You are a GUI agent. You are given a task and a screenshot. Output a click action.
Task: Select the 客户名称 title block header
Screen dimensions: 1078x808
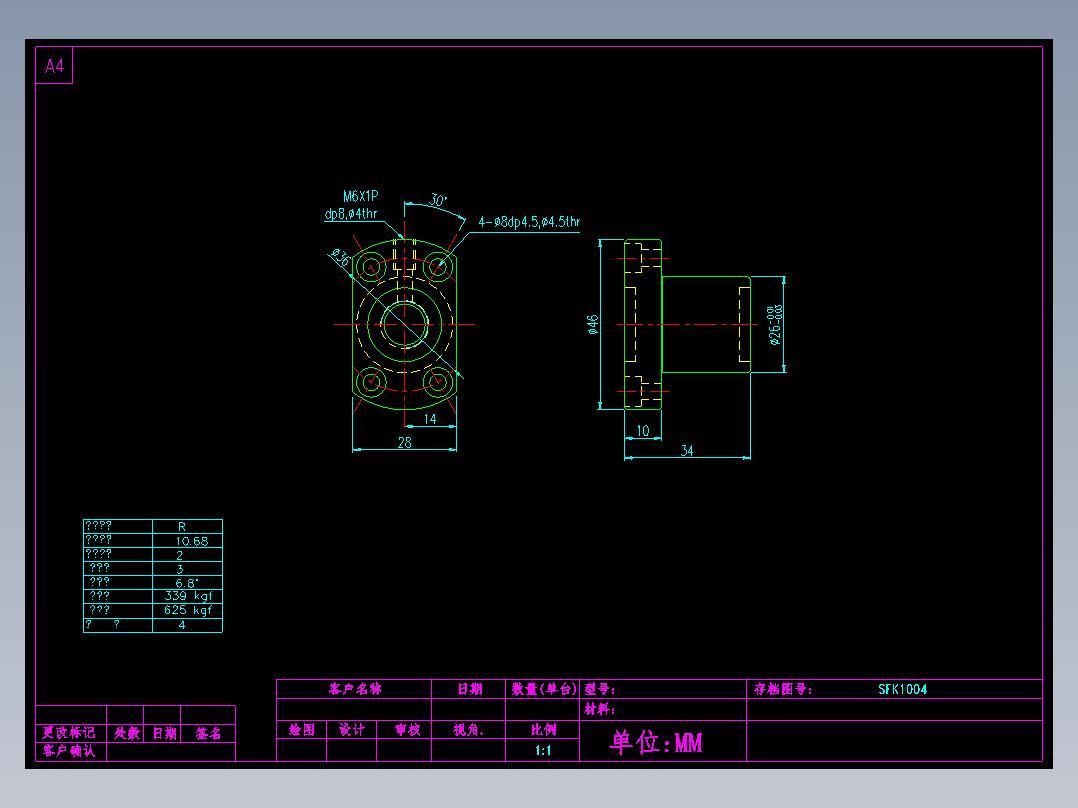pyautogui.click(x=355, y=689)
